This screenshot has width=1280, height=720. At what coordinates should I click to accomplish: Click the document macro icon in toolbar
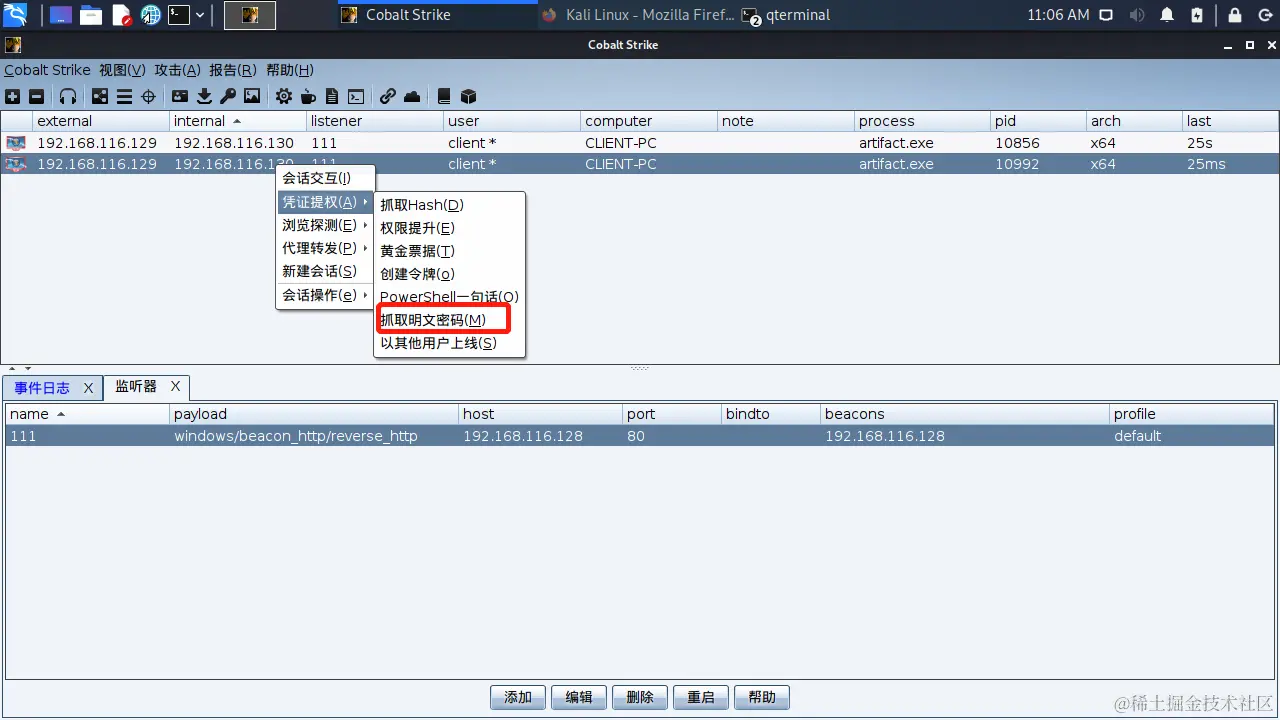[x=331, y=96]
